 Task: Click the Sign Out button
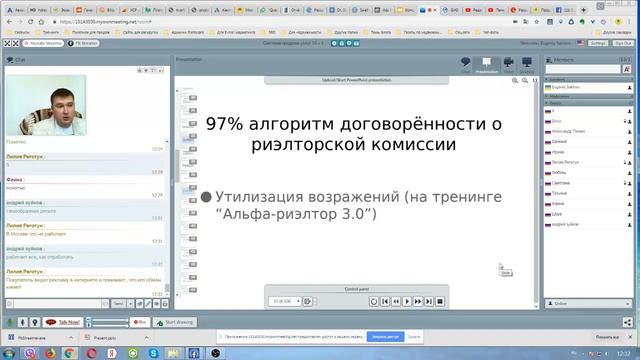tap(623, 43)
